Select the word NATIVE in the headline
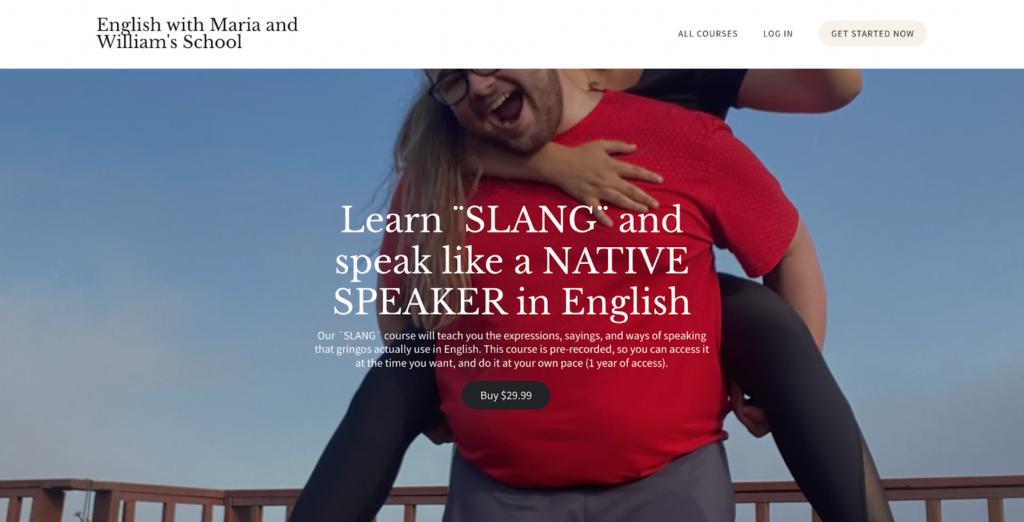 (x=616, y=261)
